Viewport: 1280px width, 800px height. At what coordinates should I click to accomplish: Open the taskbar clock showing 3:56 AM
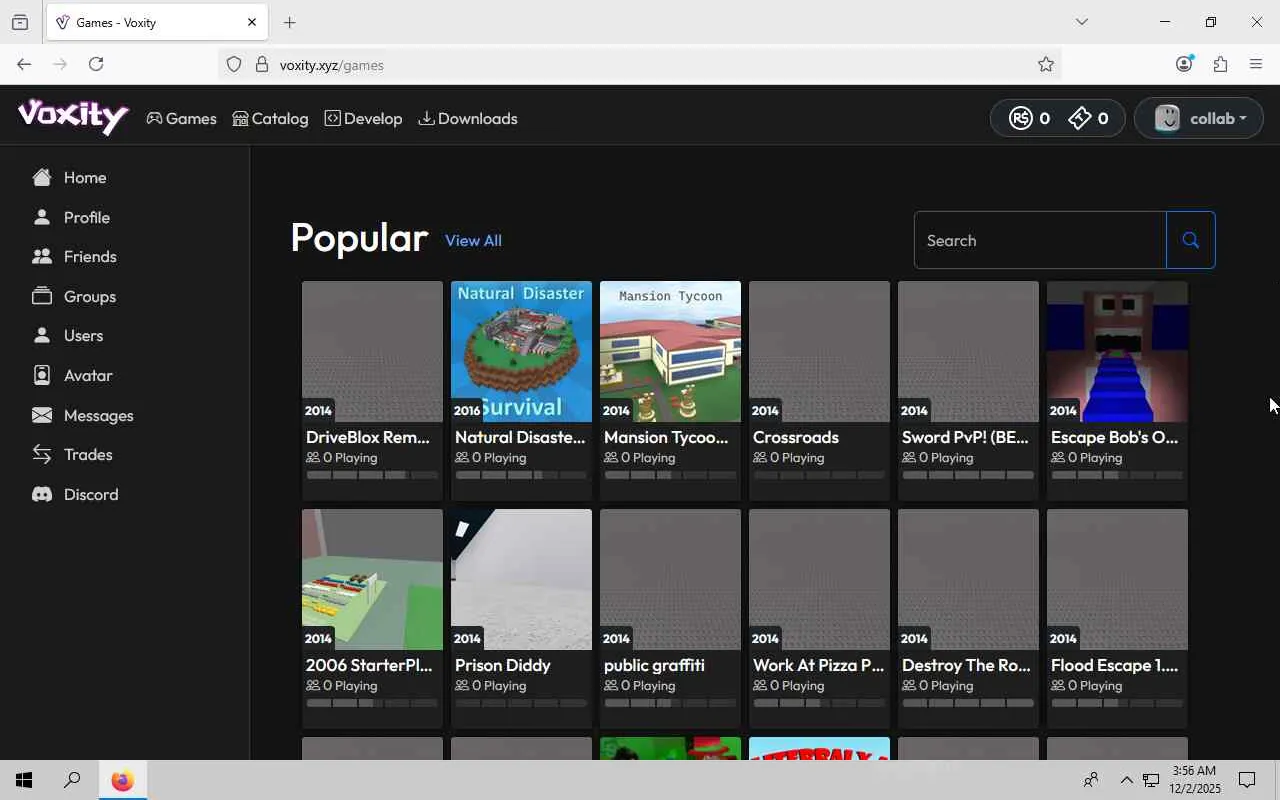(1194, 780)
